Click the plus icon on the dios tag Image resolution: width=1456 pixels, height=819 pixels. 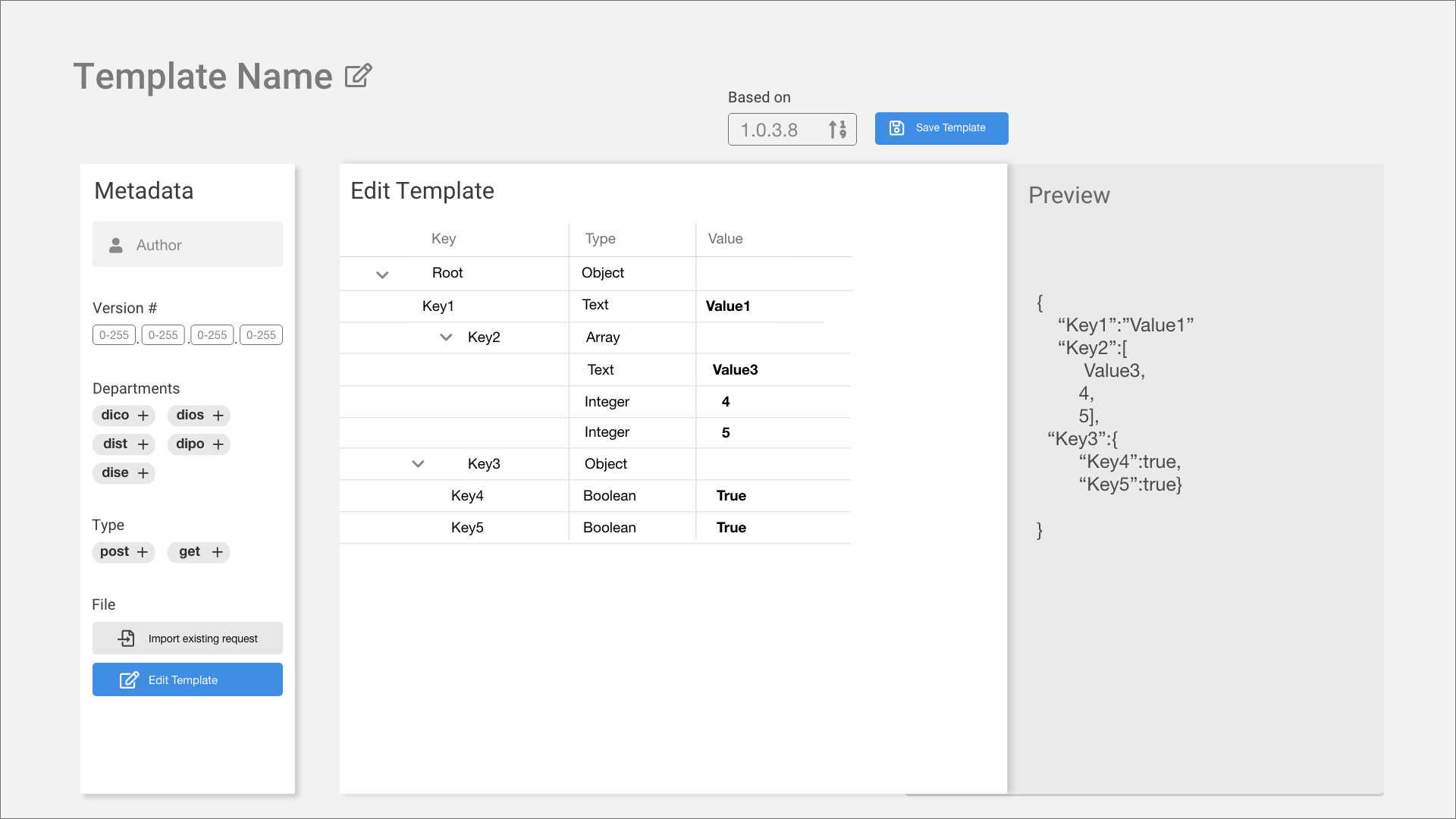point(218,416)
